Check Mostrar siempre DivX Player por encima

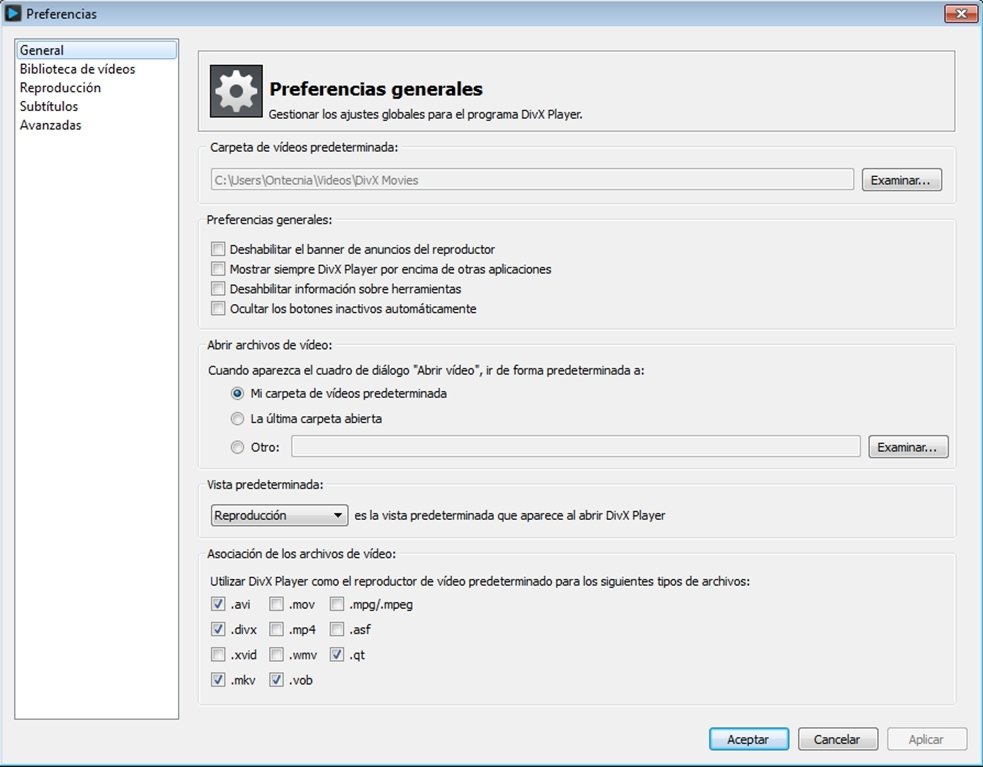pyautogui.click(x=218, y=269)
